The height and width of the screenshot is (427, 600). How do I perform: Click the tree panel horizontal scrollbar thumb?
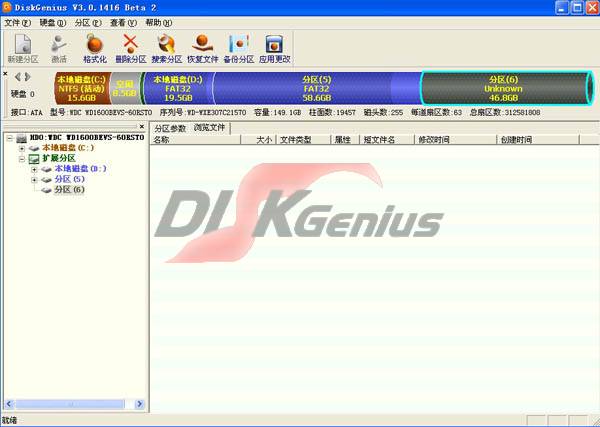pyautogui.click(x=69, y=404)
